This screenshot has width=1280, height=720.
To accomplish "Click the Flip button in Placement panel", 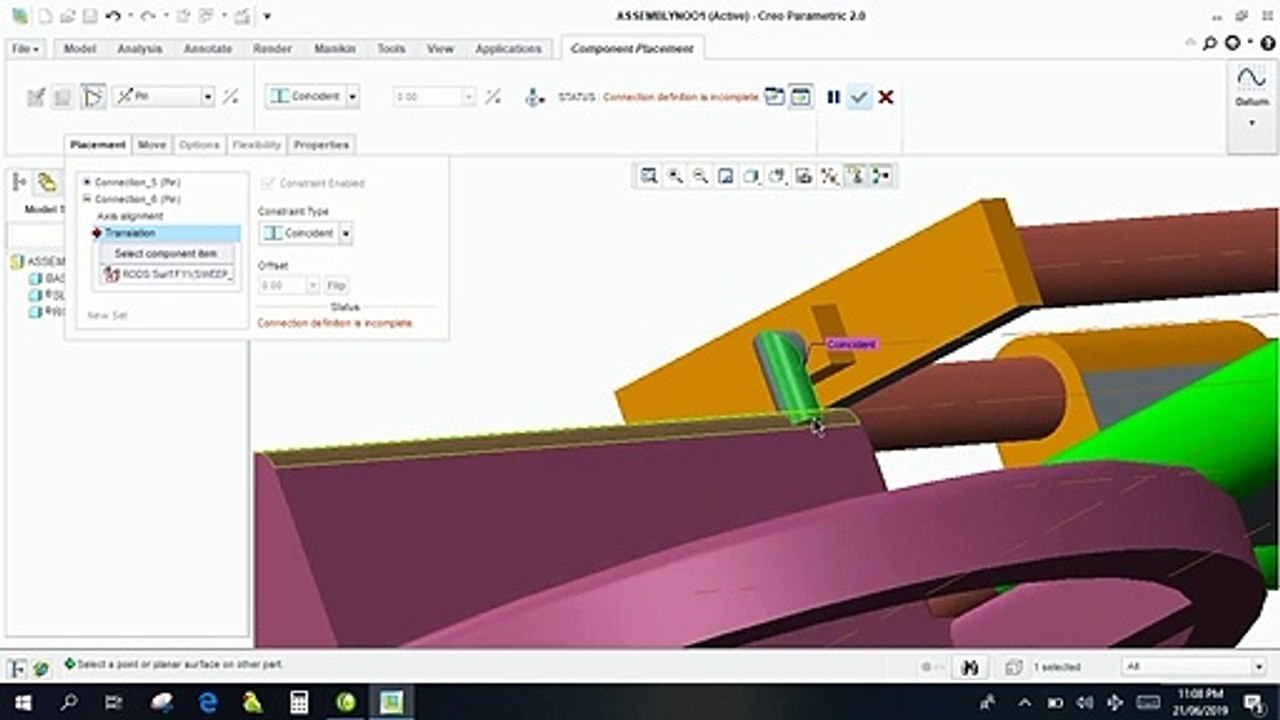I will click(336, 286).
